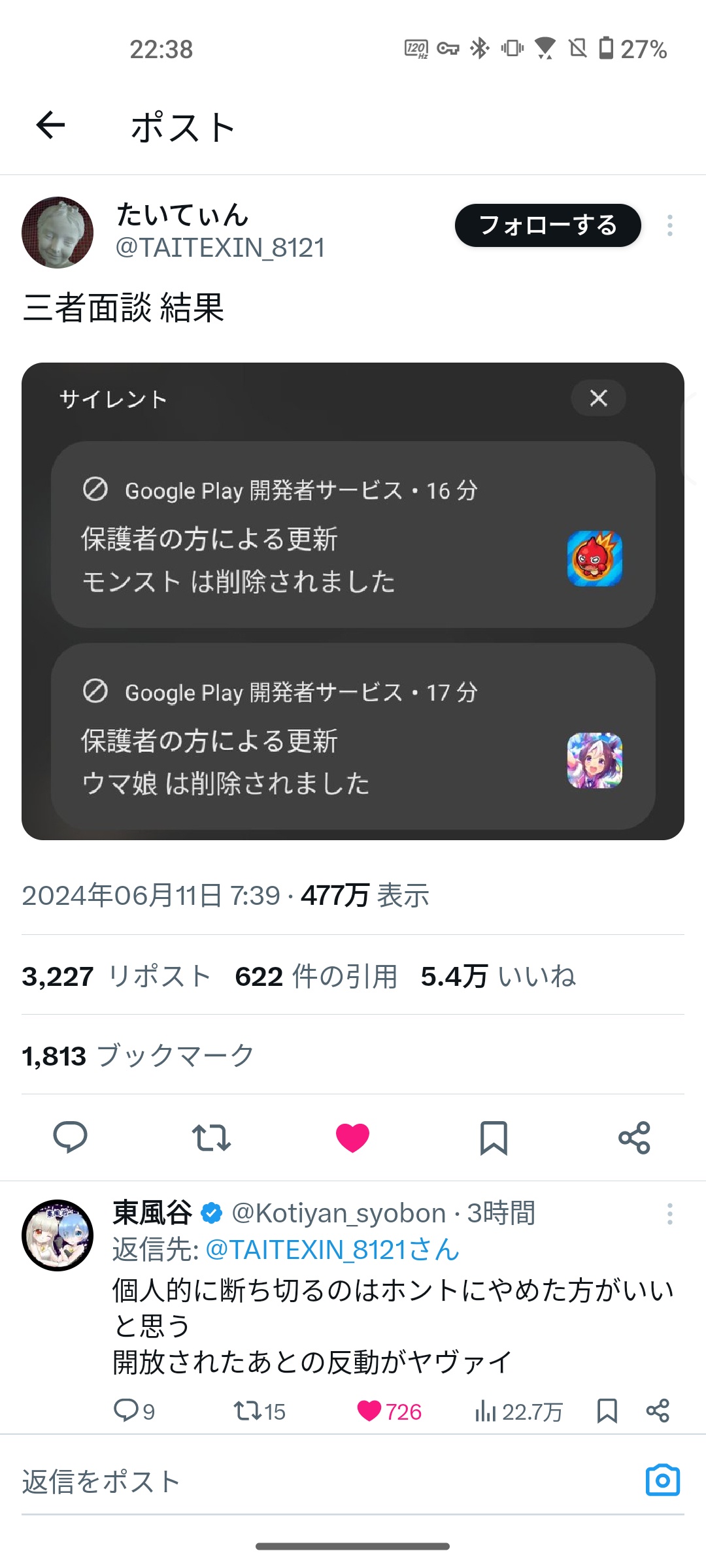Tap the reply bubble icon on main post
The width and height of the screenshot is (706, 1568).
[x=70, y=1137]
